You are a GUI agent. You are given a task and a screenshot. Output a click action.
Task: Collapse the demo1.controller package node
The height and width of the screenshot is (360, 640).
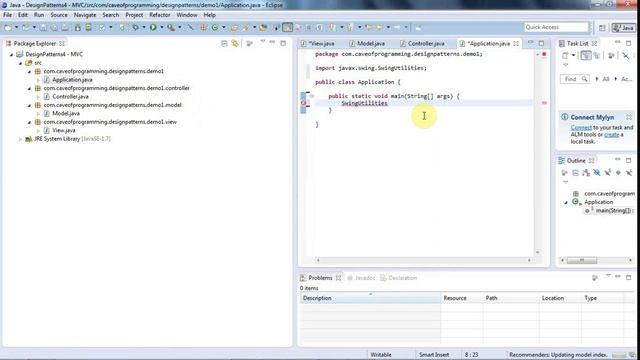tap(29, 88)
